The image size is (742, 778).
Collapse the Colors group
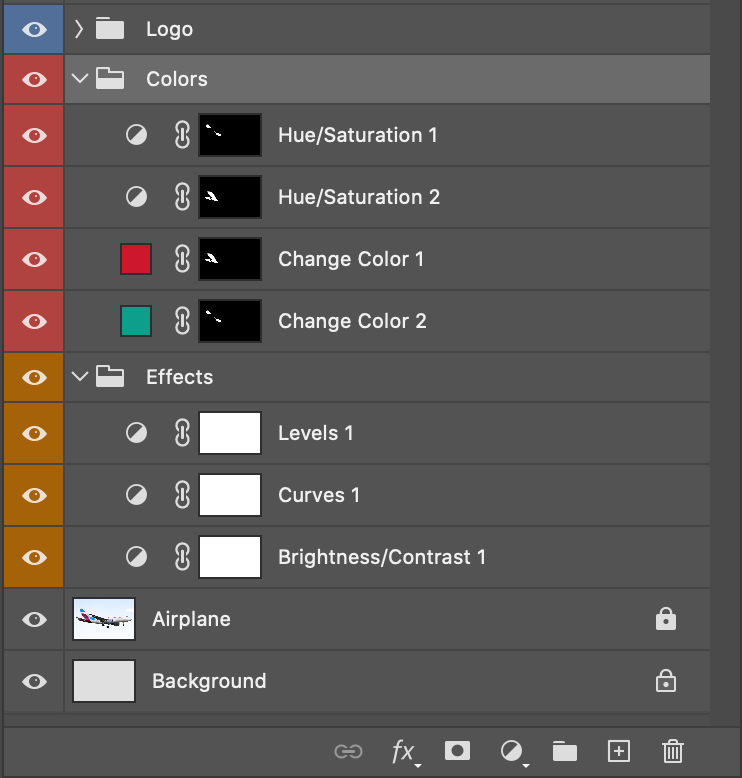pos(80,79)
